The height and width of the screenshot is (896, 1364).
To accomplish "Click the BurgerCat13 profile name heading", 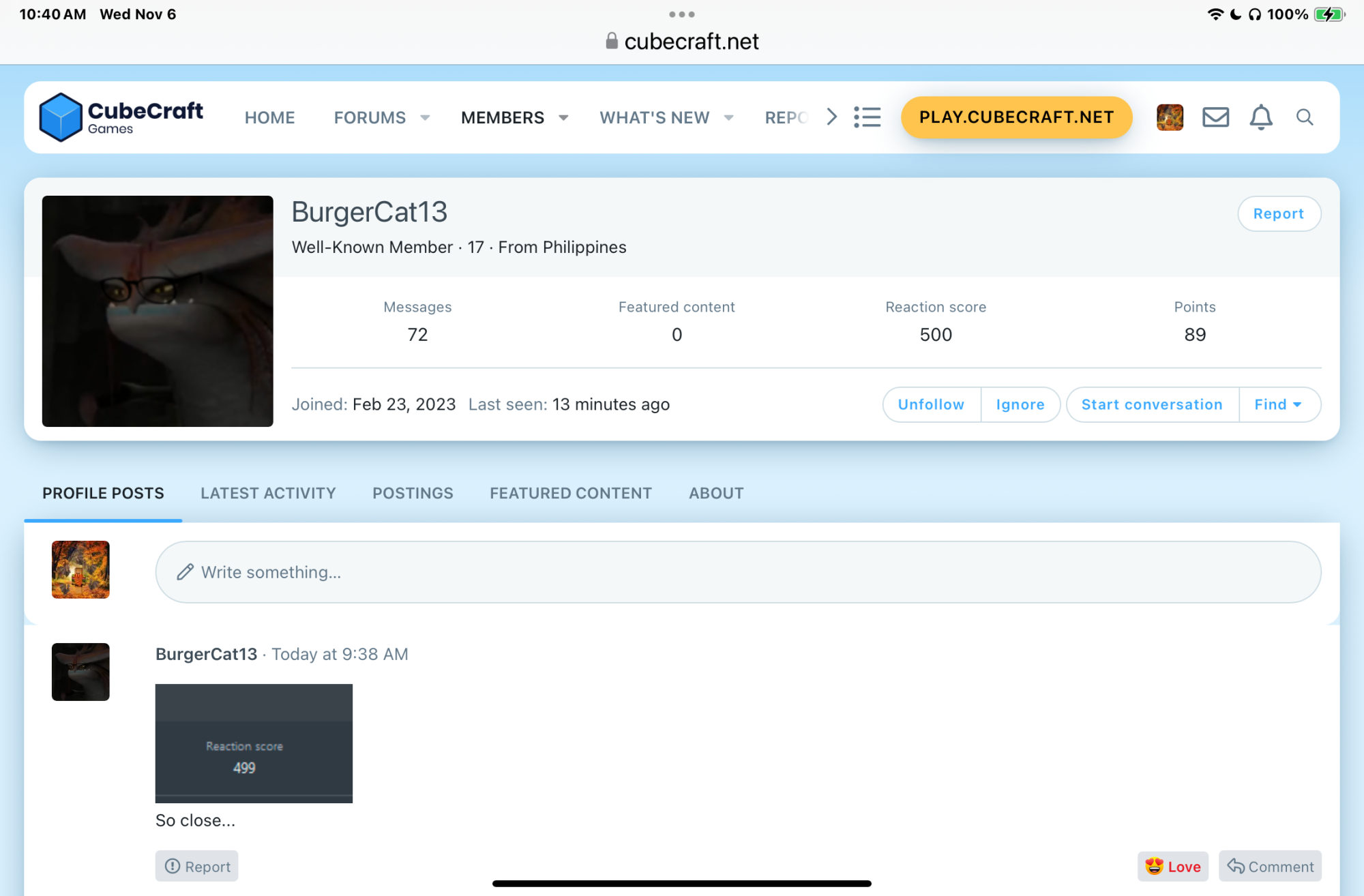I will point(370,212).
